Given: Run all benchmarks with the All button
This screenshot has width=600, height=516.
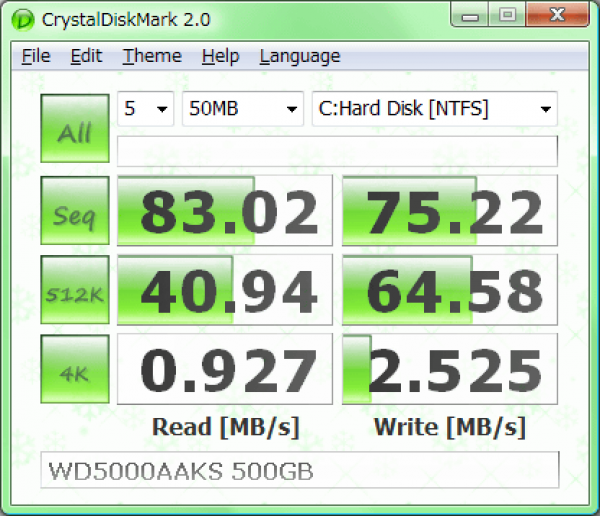Looking at the screenshot, I should tap(75, 128).
